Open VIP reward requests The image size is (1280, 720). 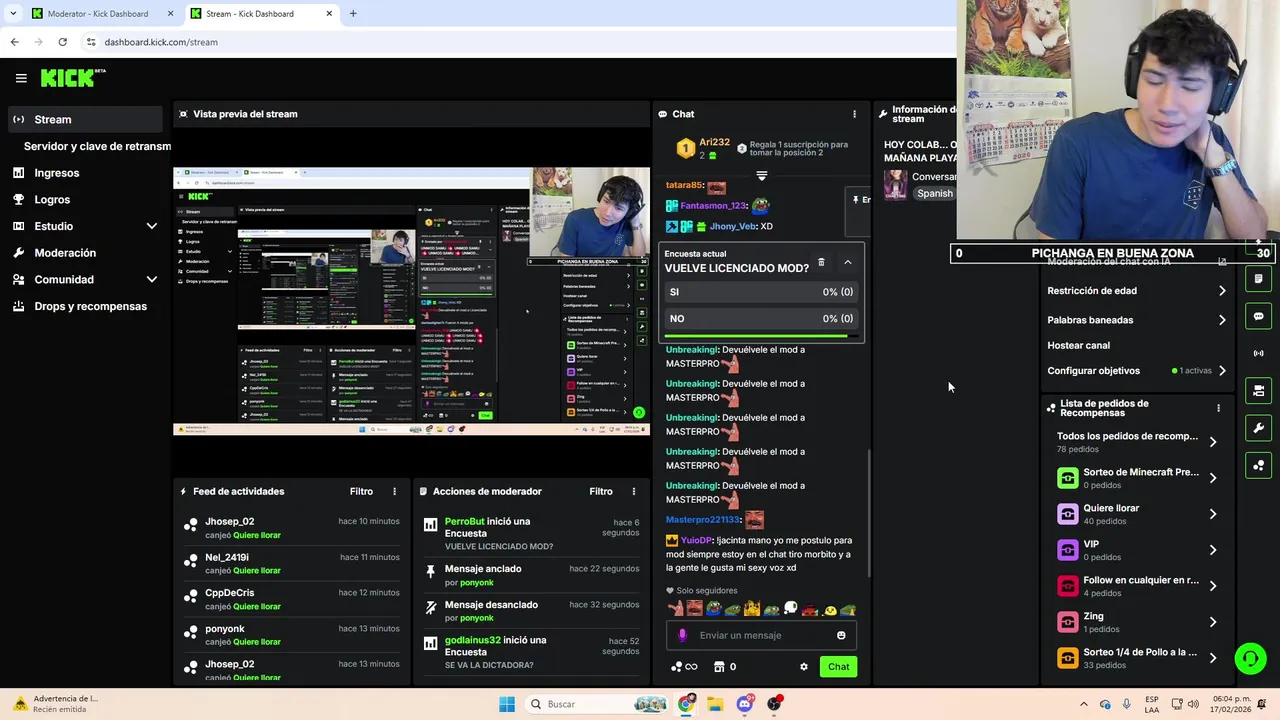tap(1137, 550)
